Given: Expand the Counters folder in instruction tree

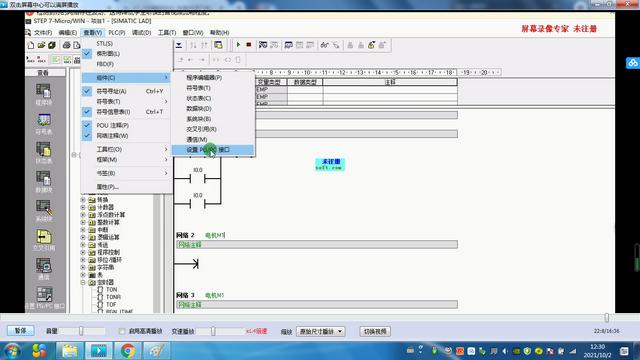Looking at the screenshot, I should 83,207.
